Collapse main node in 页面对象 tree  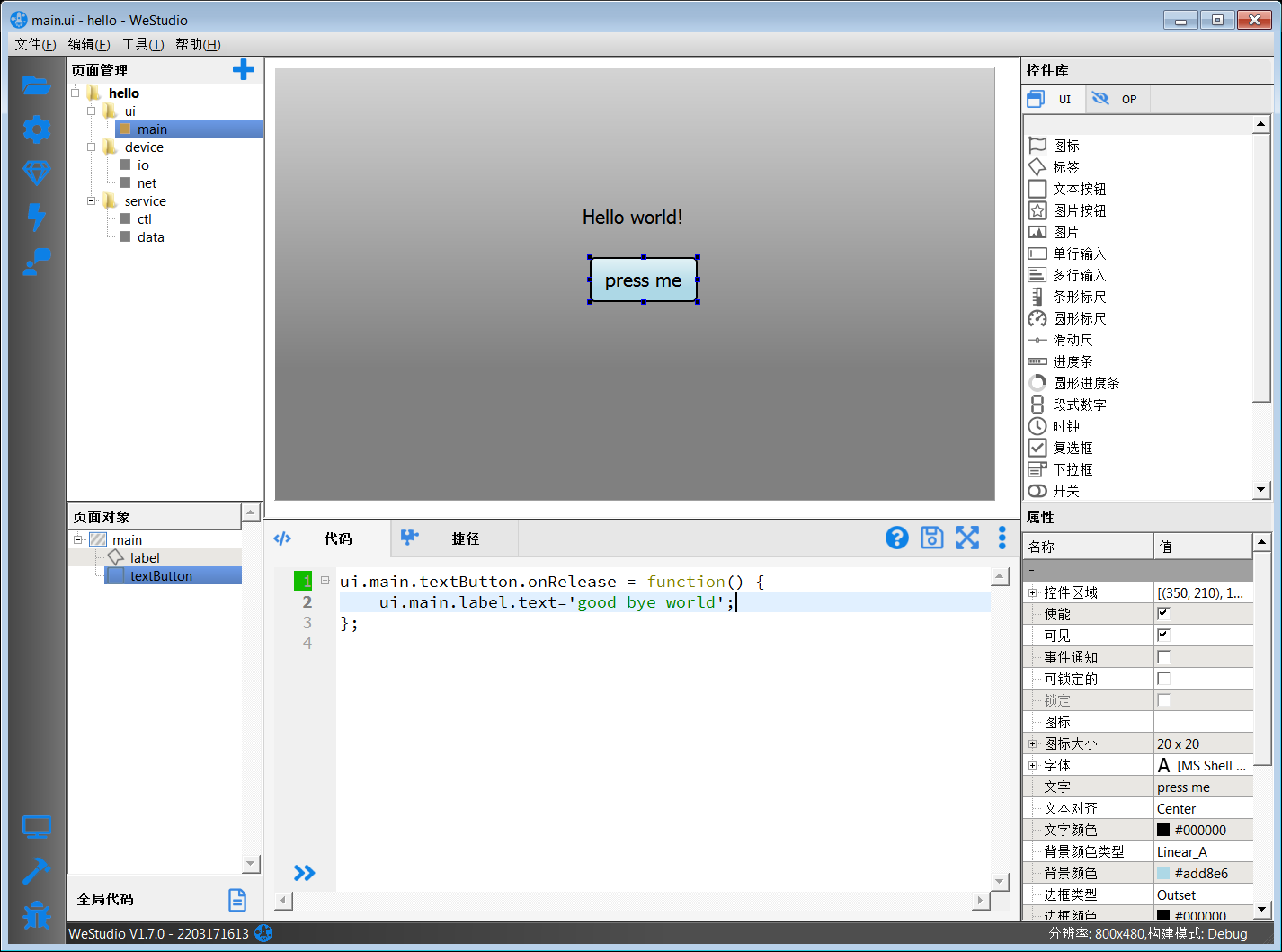click(x=78, y=539)
